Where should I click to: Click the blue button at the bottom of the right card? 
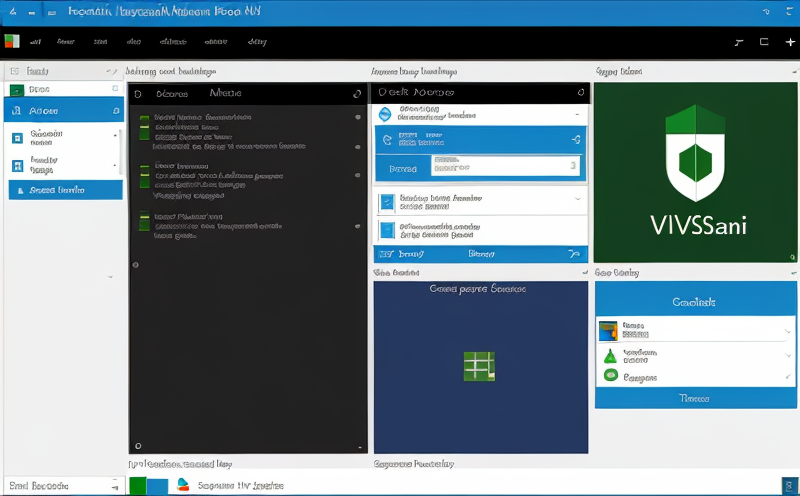695,398
